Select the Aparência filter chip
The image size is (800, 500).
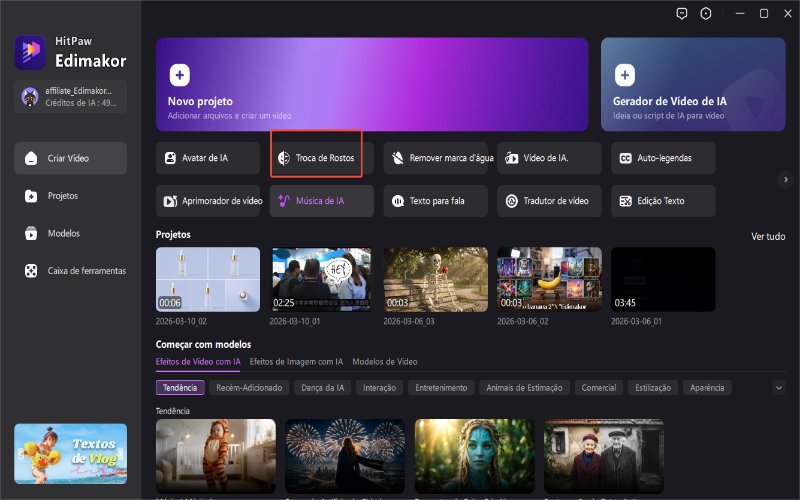coord(707,388)
